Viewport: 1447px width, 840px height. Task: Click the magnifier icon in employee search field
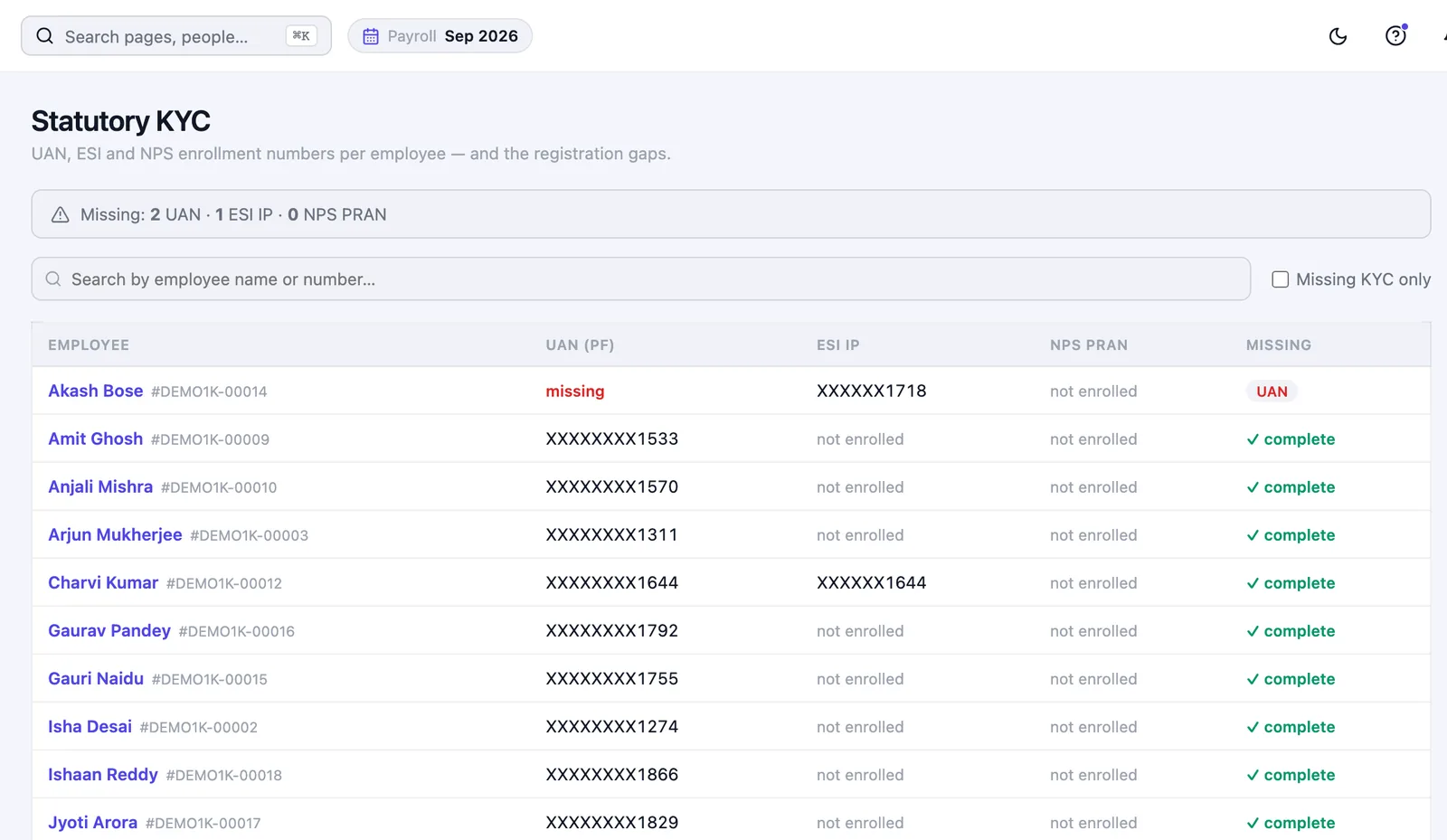point(53,279)
